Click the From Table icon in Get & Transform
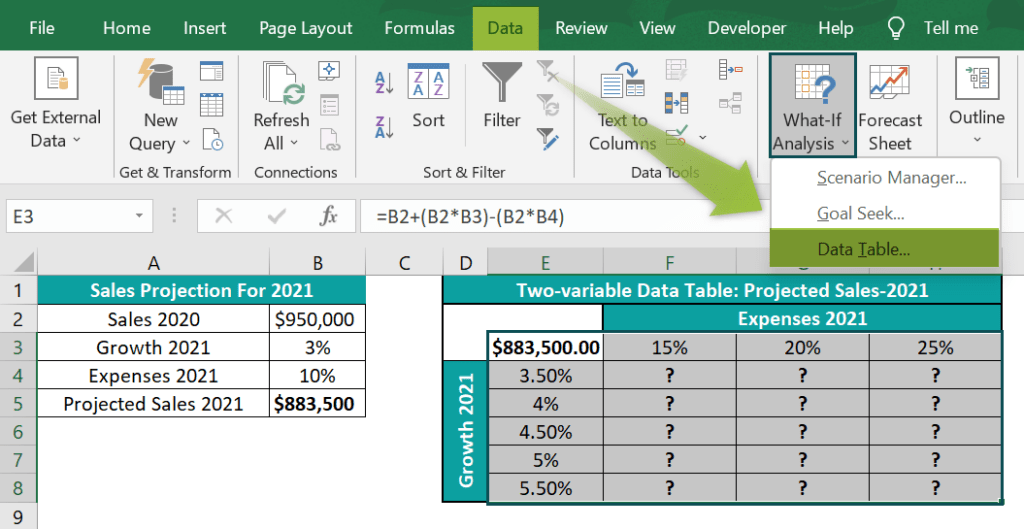Screen dimensions: 1024x529 pos(212,104)
